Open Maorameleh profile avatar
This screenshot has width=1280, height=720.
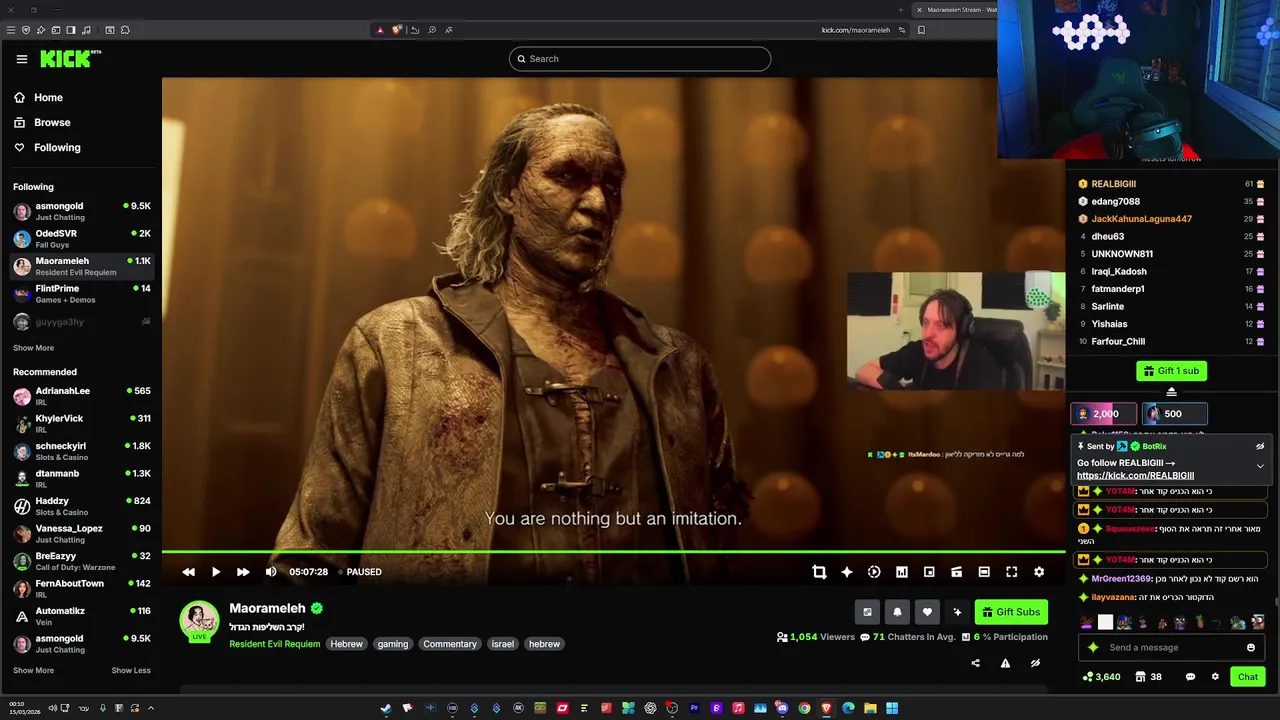[x=199, y=621]
